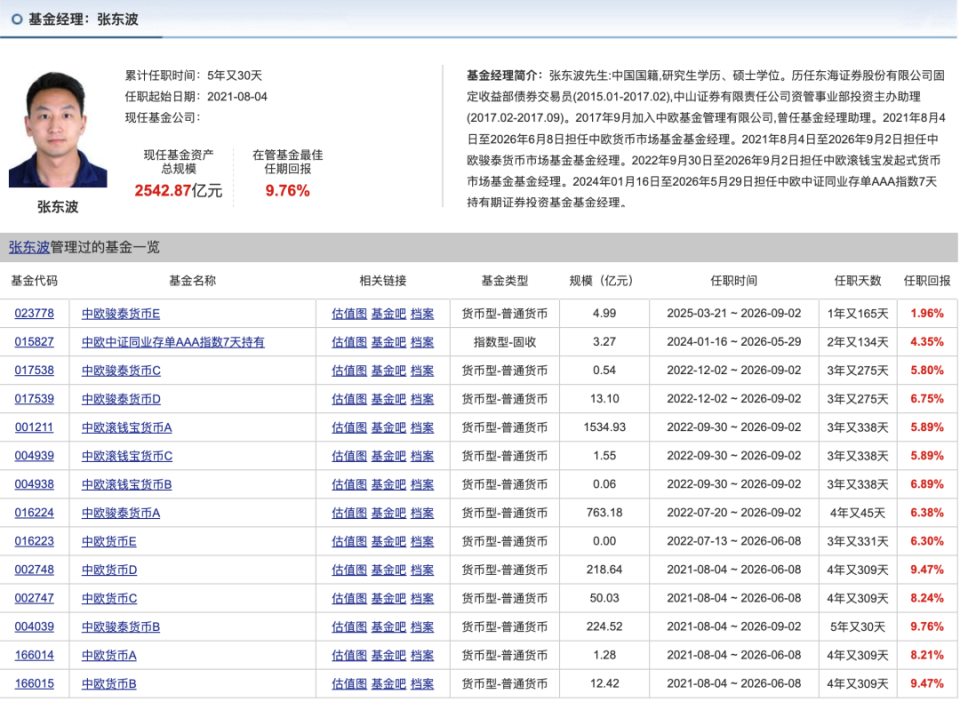Open fund code link 015827

pos(34,342)
